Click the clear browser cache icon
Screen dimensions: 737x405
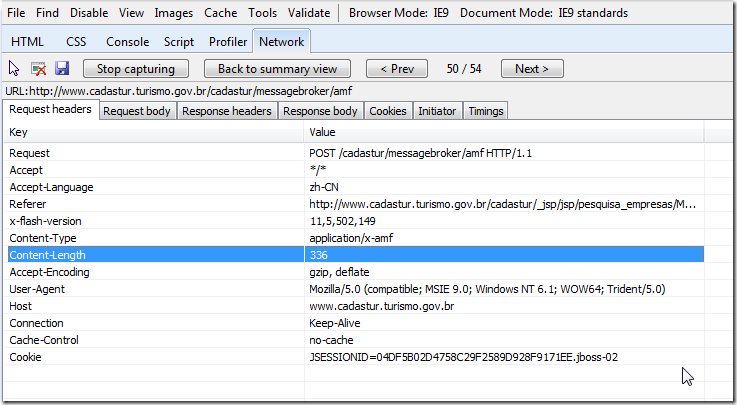[38, 69]
